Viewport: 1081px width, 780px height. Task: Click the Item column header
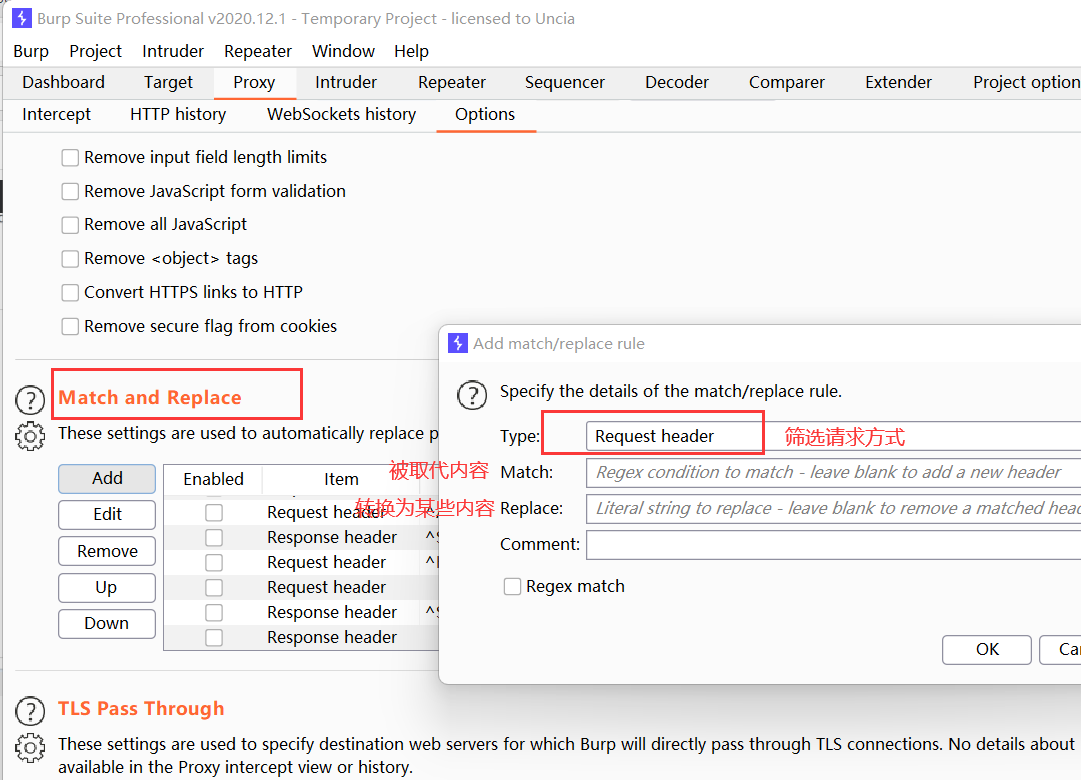click(341, 479)
